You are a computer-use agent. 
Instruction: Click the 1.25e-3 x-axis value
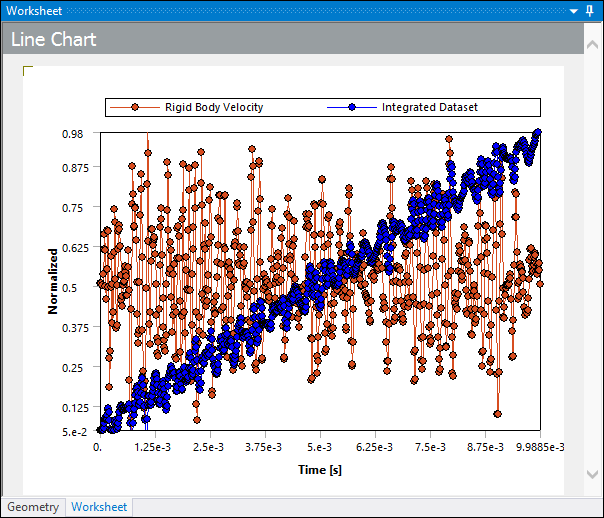coord(153,447)
